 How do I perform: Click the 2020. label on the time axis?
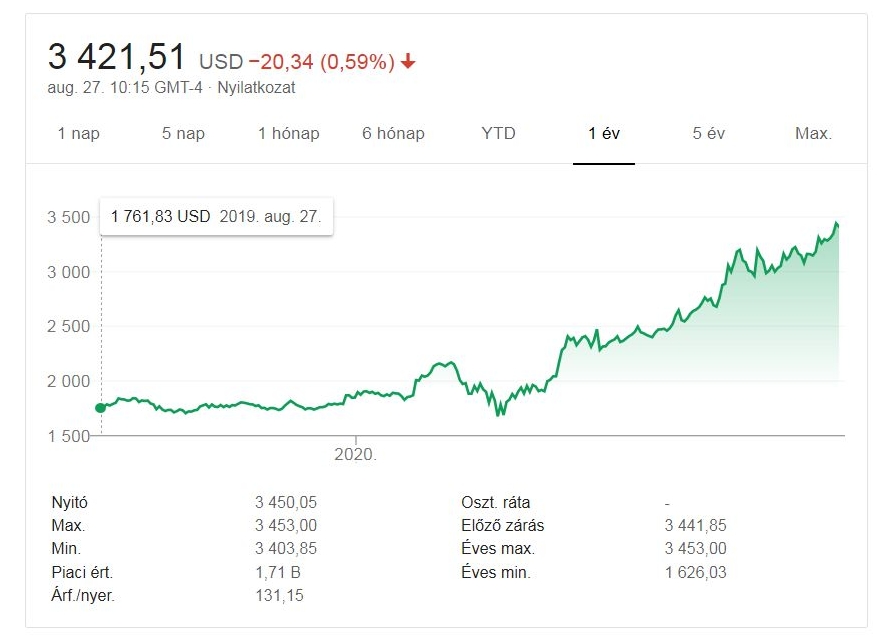356,453
